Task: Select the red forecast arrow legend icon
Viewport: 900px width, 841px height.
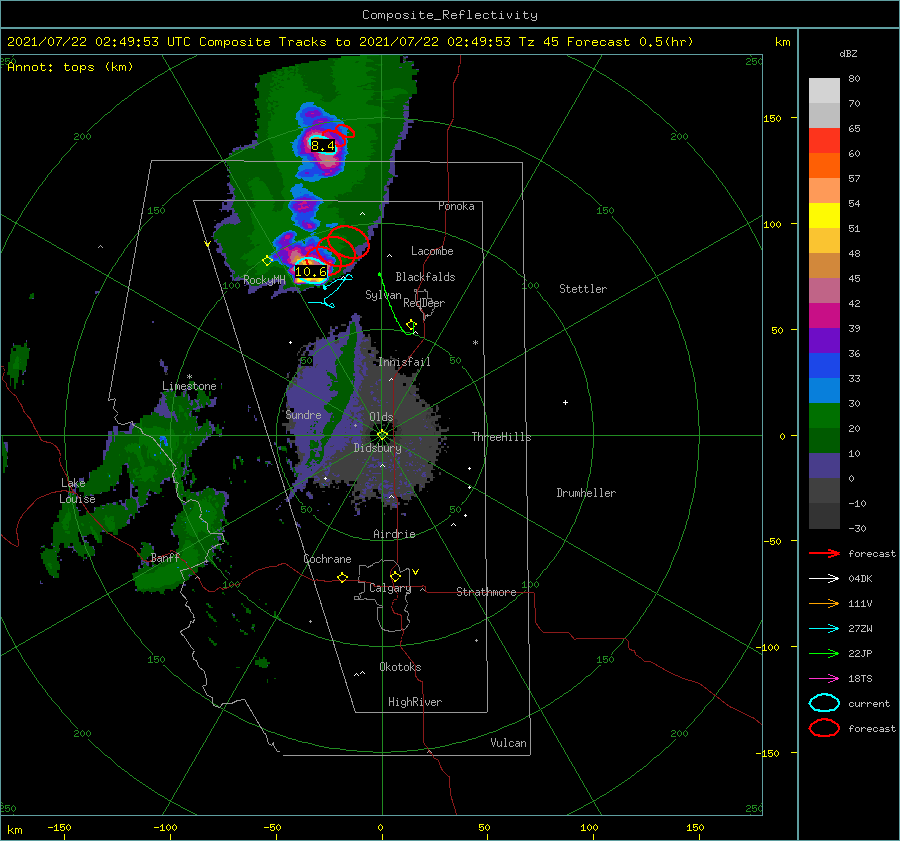Action: pos(824,553)
